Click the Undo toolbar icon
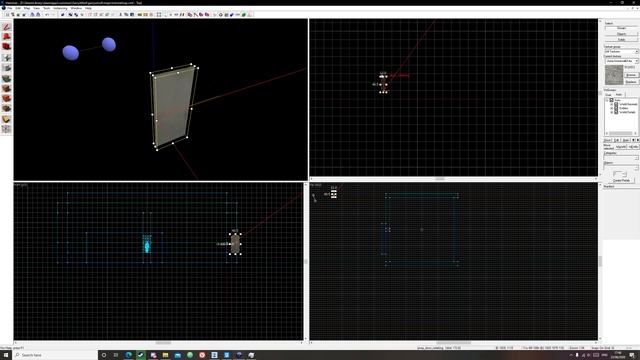Image resolution: width=640 pixels, height=360 pixels. [47, 15]
